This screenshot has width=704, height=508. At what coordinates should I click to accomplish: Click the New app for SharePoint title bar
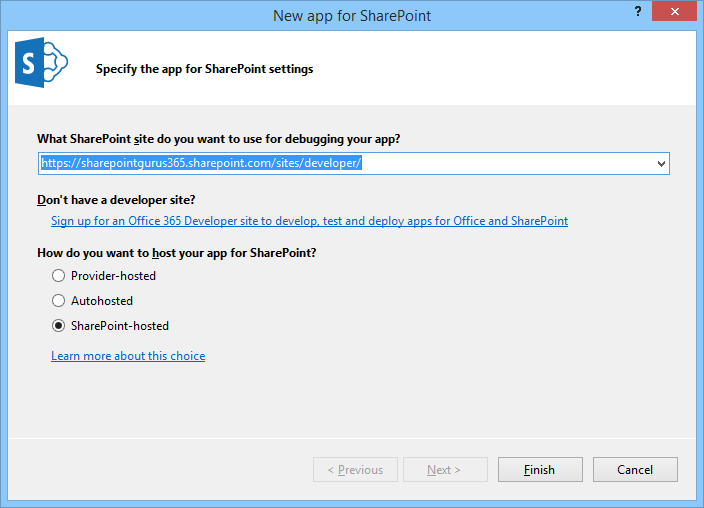tap(351, 16)
